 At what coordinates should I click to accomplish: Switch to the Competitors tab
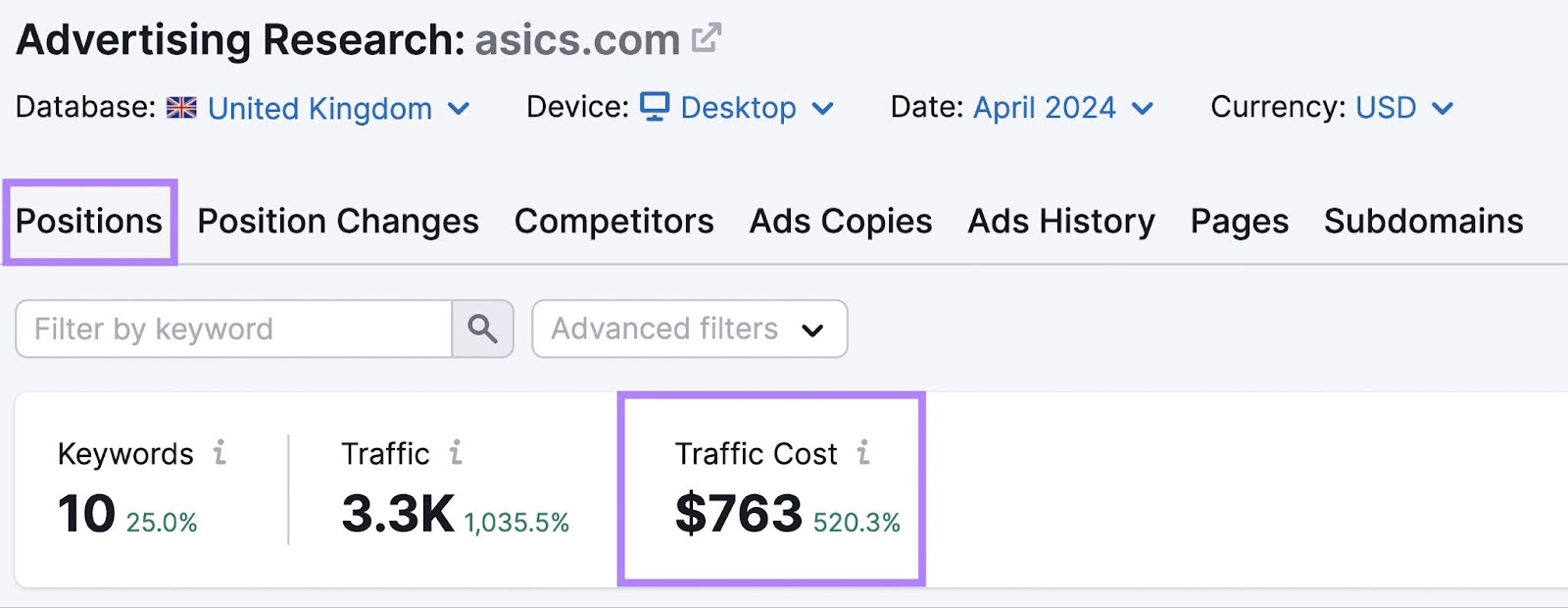click(x=613, y=222)
